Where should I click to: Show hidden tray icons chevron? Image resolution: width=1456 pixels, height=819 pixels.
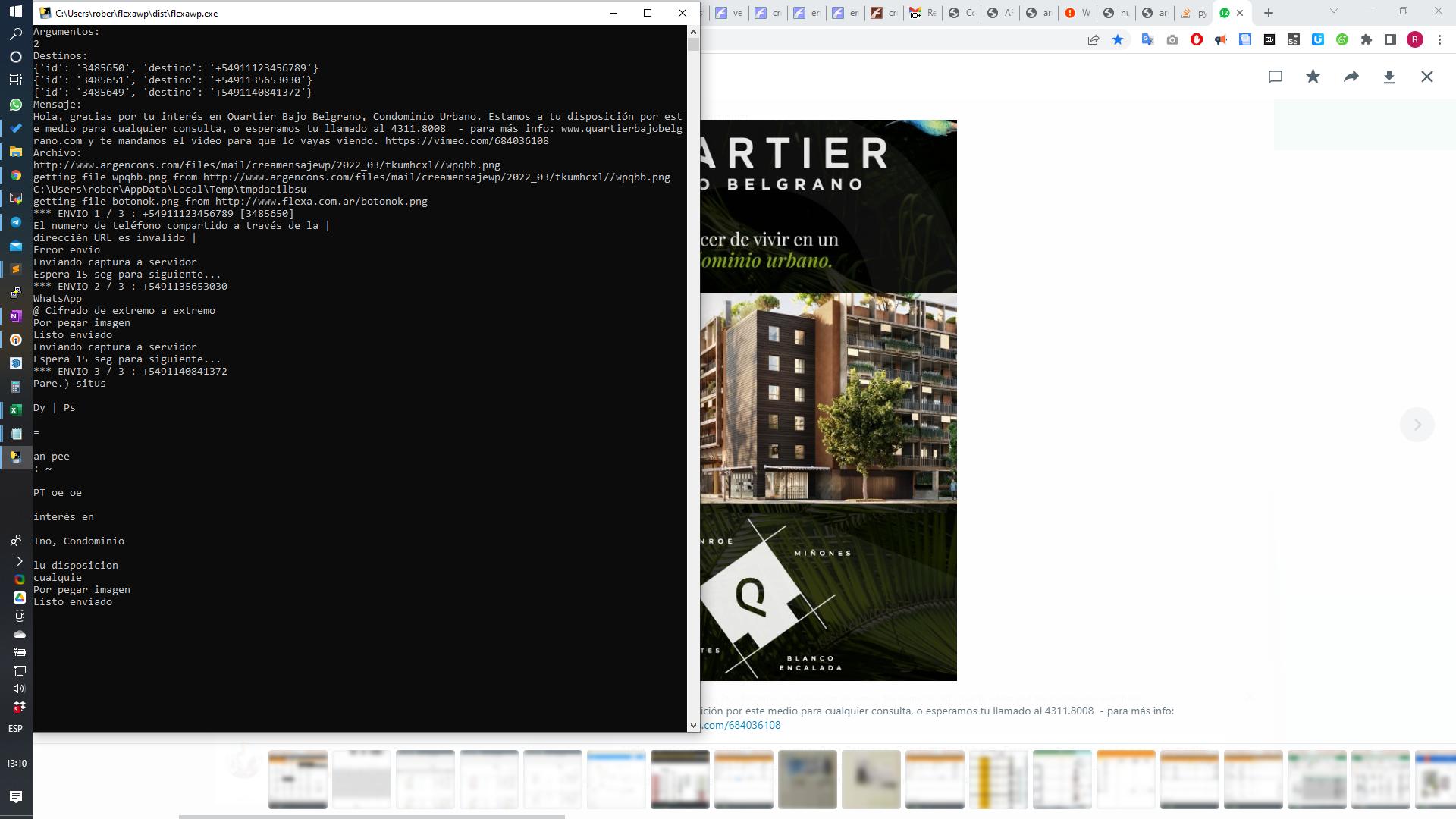coord(19,561)
